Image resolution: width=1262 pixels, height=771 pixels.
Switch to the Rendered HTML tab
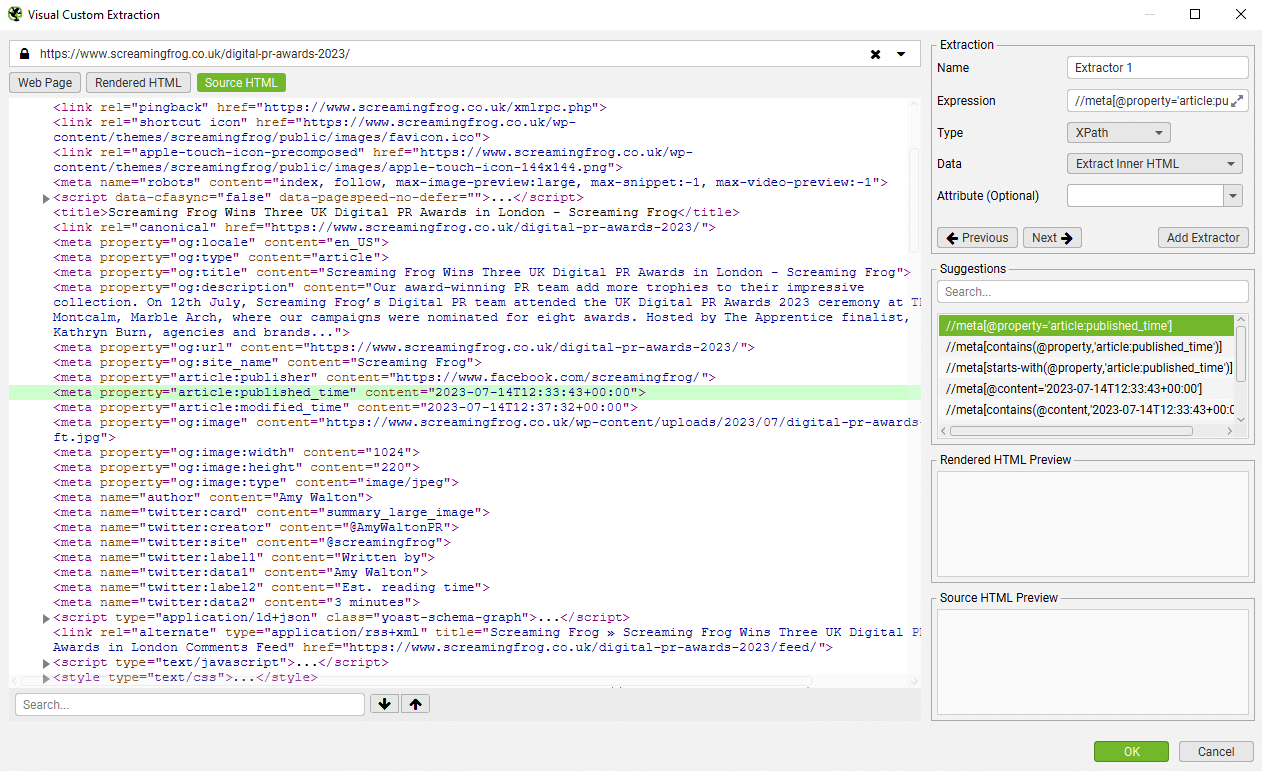[x=138, y=83]
